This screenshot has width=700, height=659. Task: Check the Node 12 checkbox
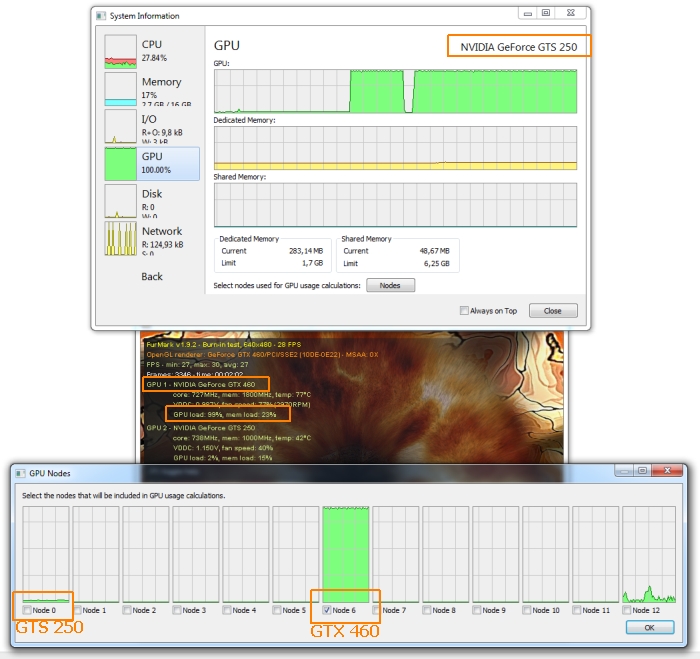point(627,609)
